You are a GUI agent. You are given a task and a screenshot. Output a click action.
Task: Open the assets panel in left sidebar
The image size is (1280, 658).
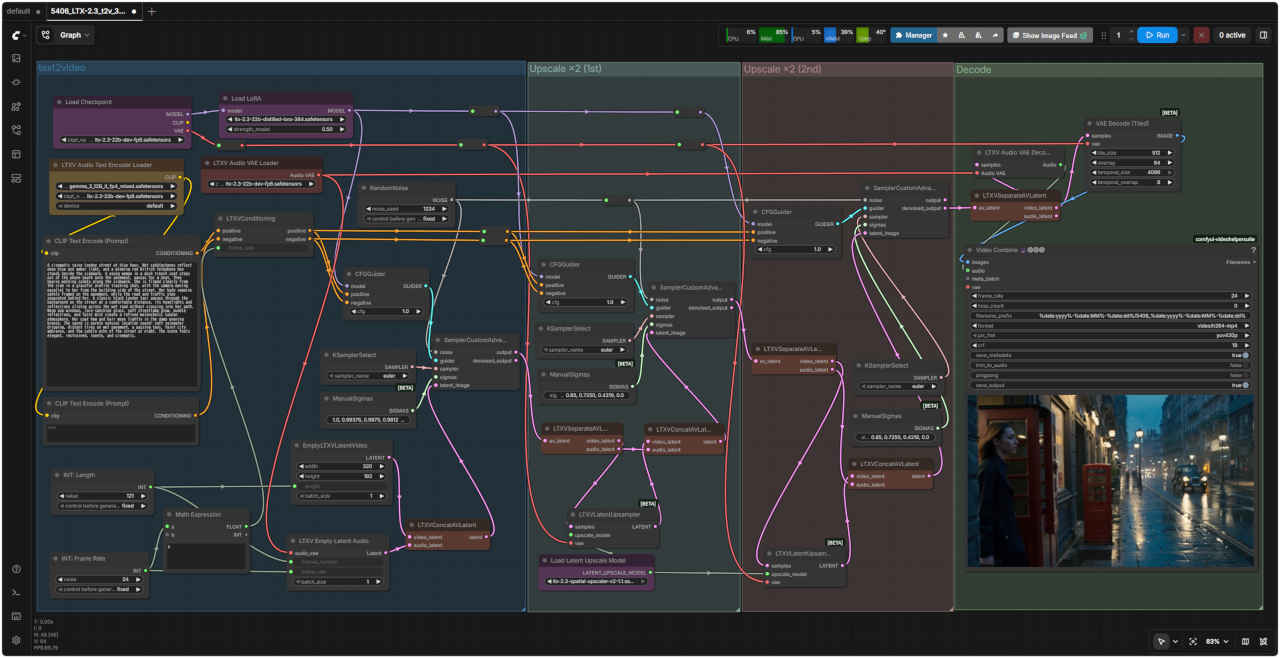[16, 58]
